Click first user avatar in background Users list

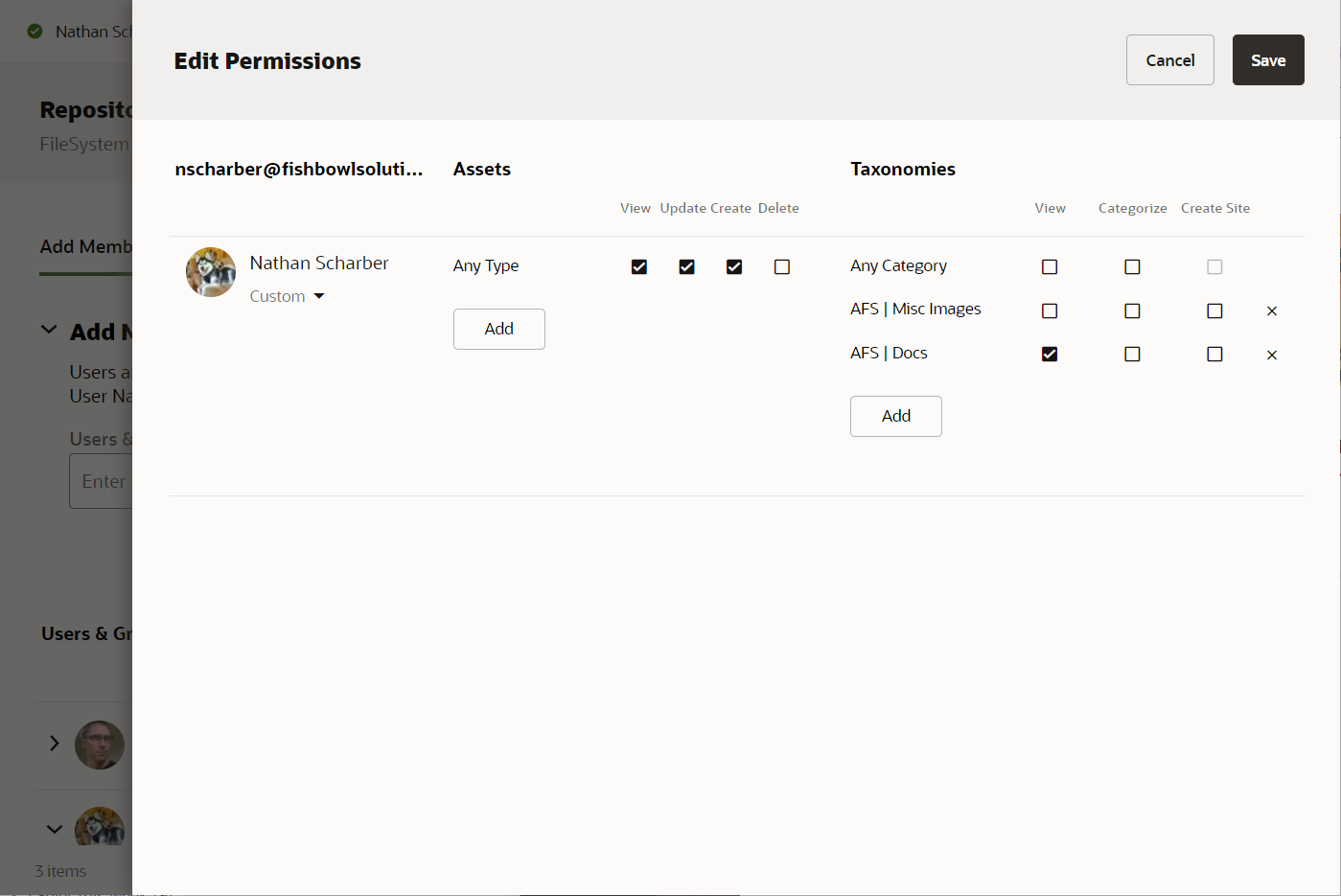point(100,745)
